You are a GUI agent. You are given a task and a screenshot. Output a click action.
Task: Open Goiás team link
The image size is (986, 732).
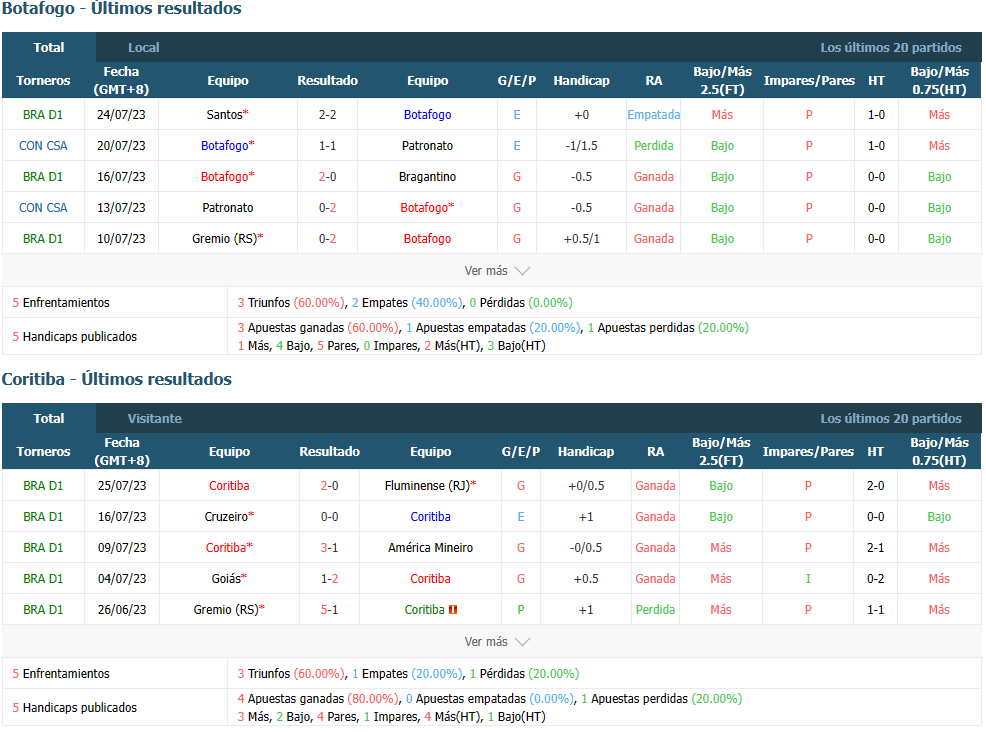[x=229, y=579]
